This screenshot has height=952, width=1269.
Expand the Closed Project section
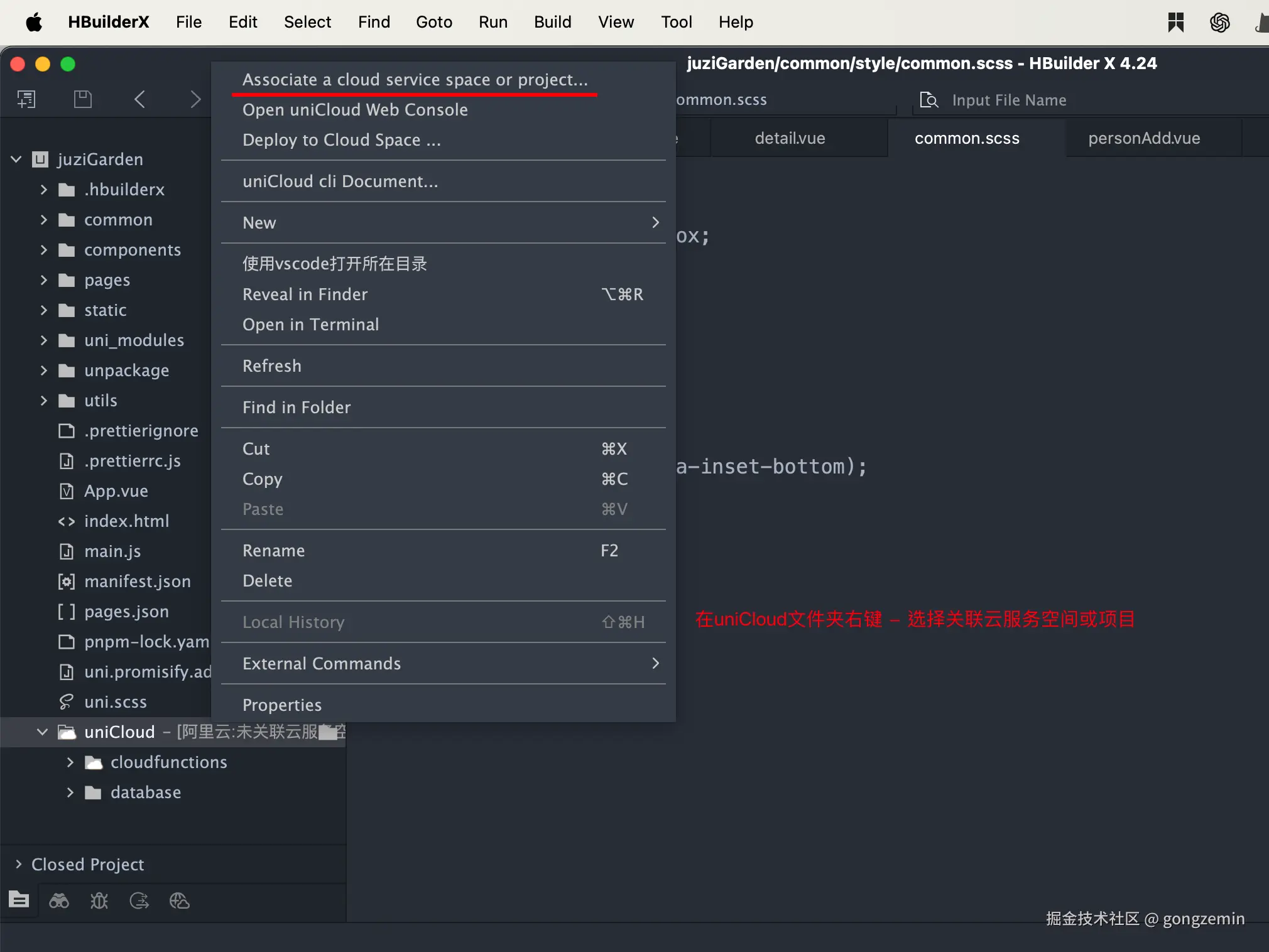tap(18, 865)
